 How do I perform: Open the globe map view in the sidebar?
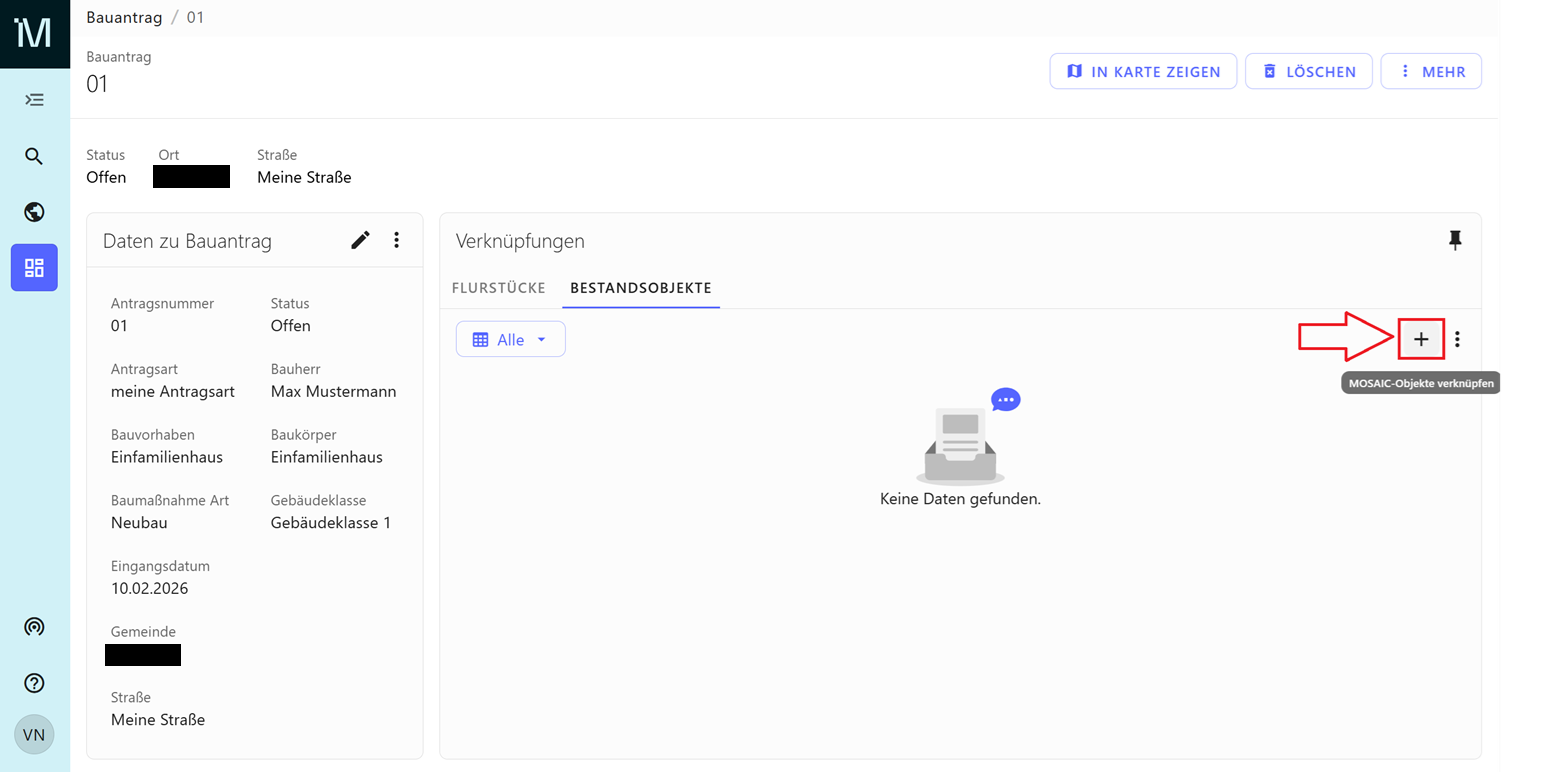34,212
